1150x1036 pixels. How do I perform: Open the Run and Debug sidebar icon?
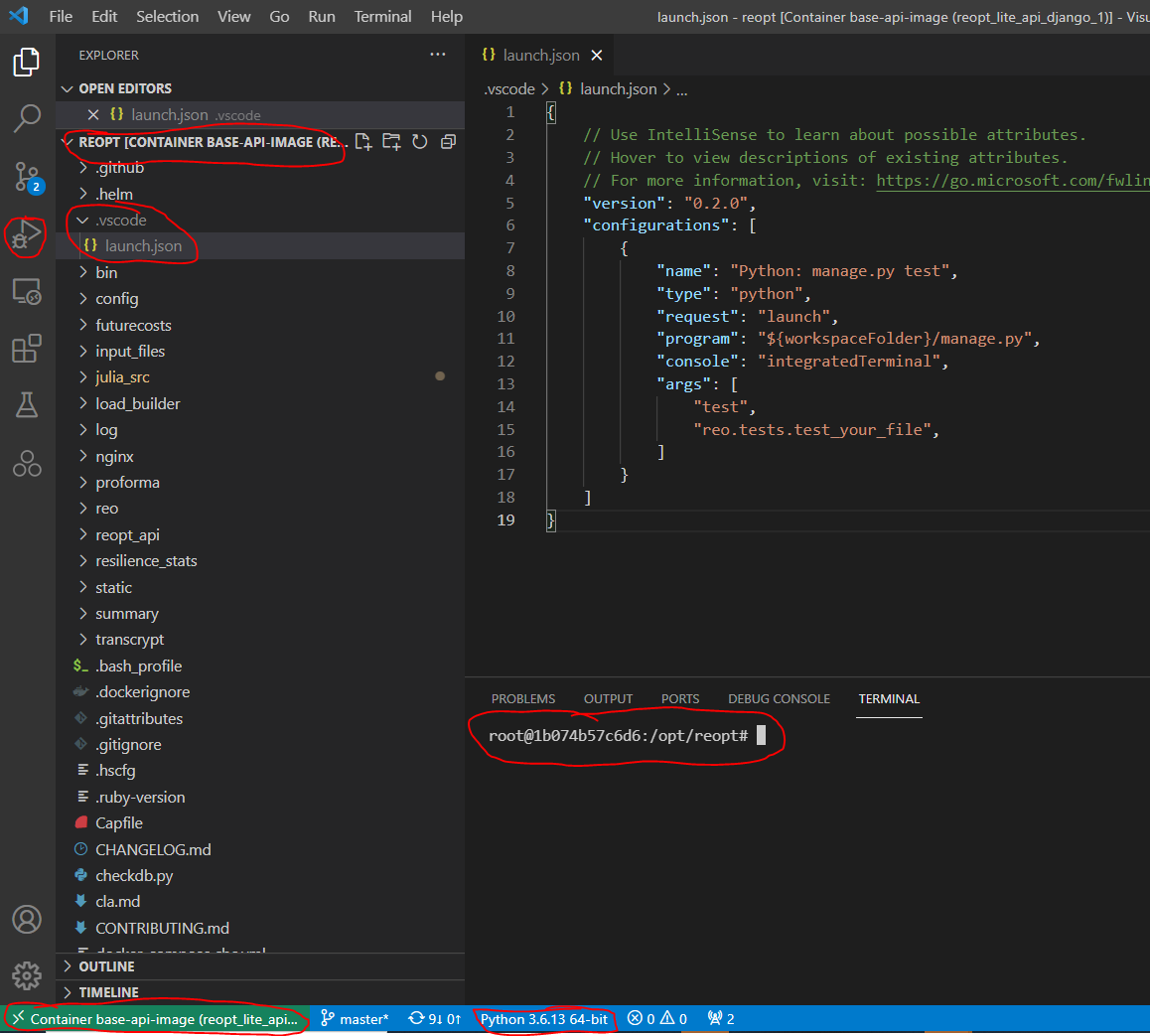tap(27, 236)
